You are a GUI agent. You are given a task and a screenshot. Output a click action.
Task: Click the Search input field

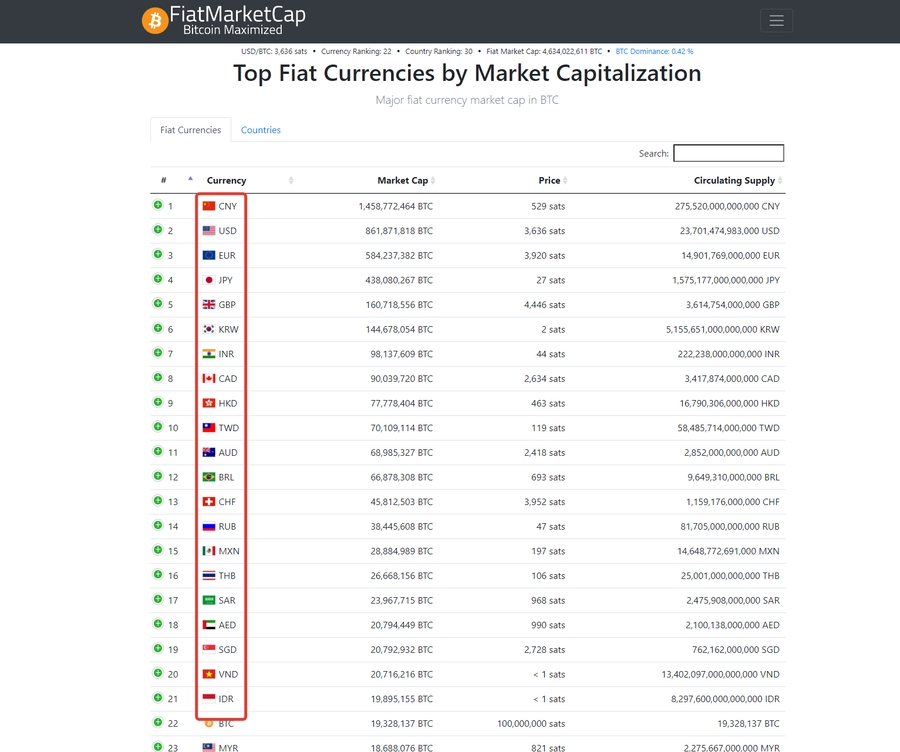click(728, 153)
